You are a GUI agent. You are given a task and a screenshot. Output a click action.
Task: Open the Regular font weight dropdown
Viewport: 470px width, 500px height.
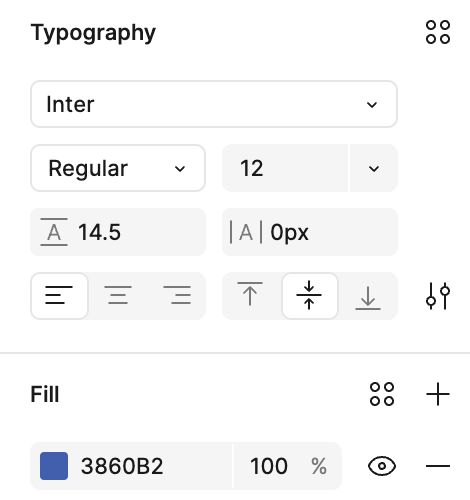tap(118, 168)
